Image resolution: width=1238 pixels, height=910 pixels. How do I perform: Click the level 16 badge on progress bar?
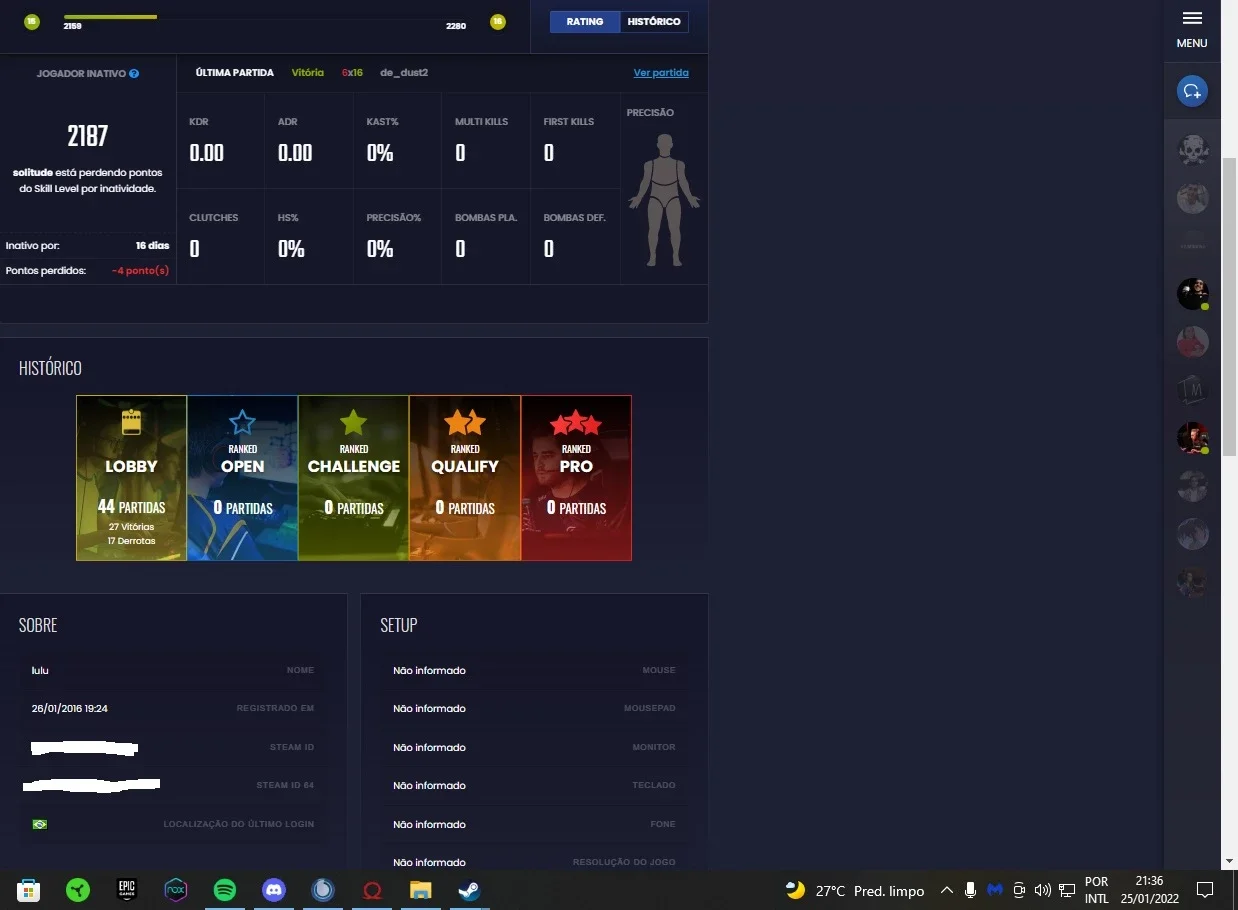click(x=497, y=22)
